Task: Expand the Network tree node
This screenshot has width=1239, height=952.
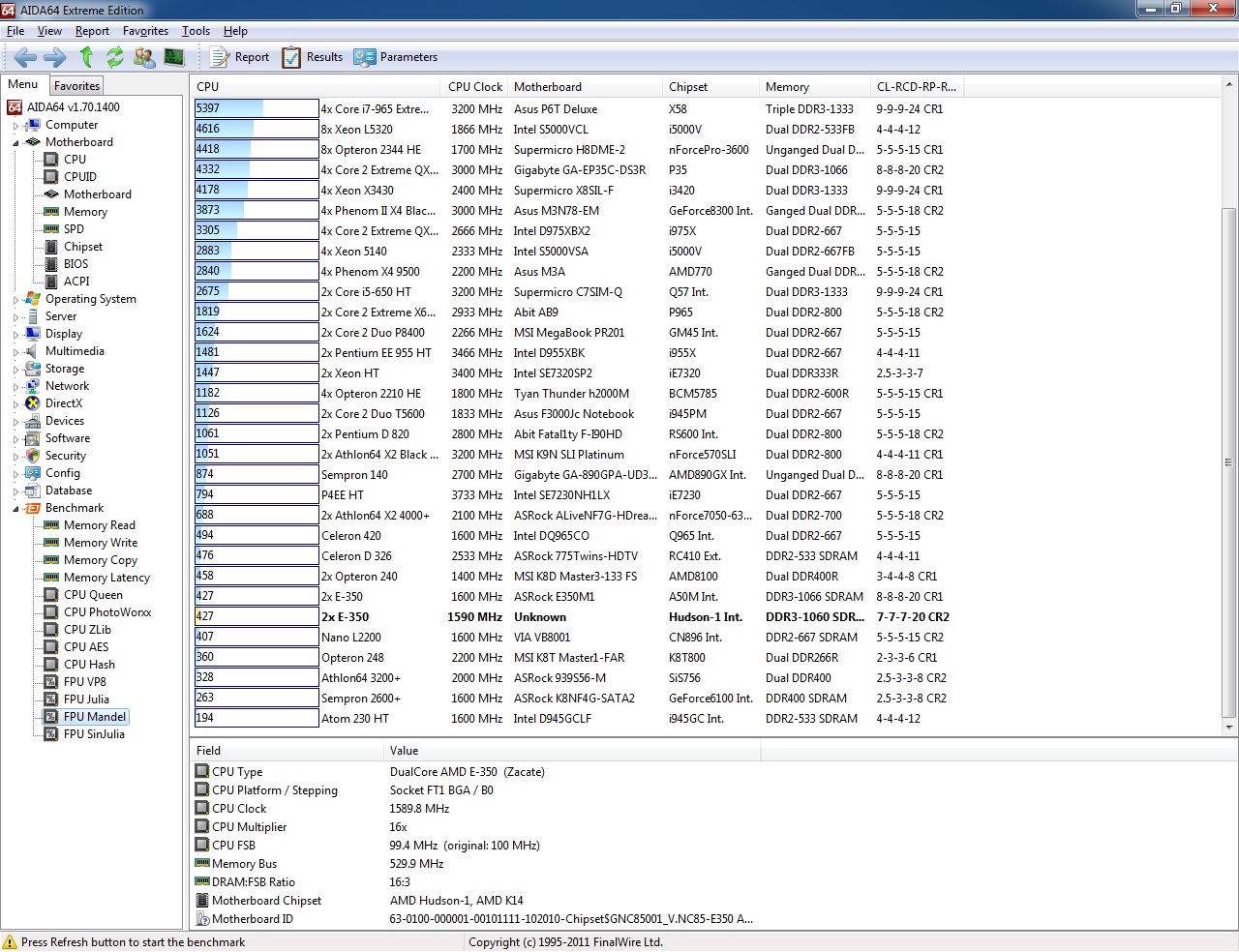Action: [15, 387]
